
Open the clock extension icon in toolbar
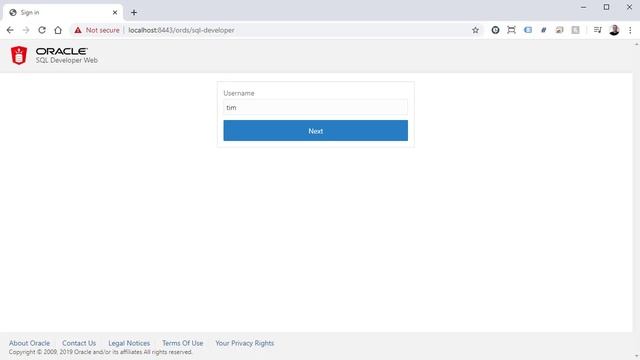pyautogui.click(x=495, y=30)
